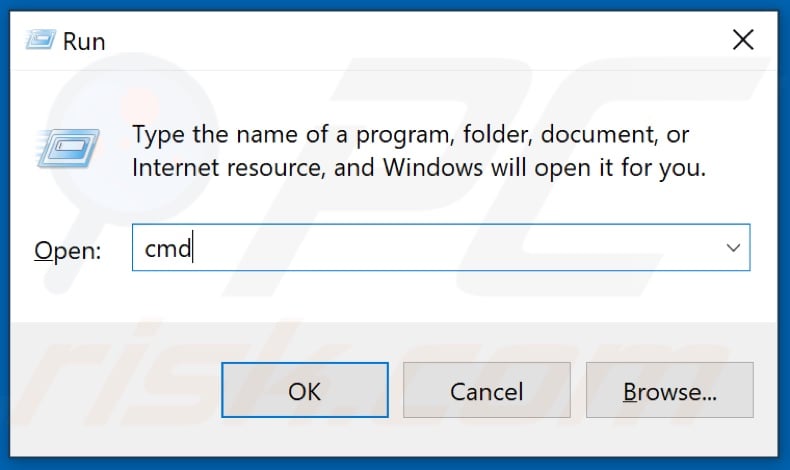Click the Run title text

pos(84,41)
